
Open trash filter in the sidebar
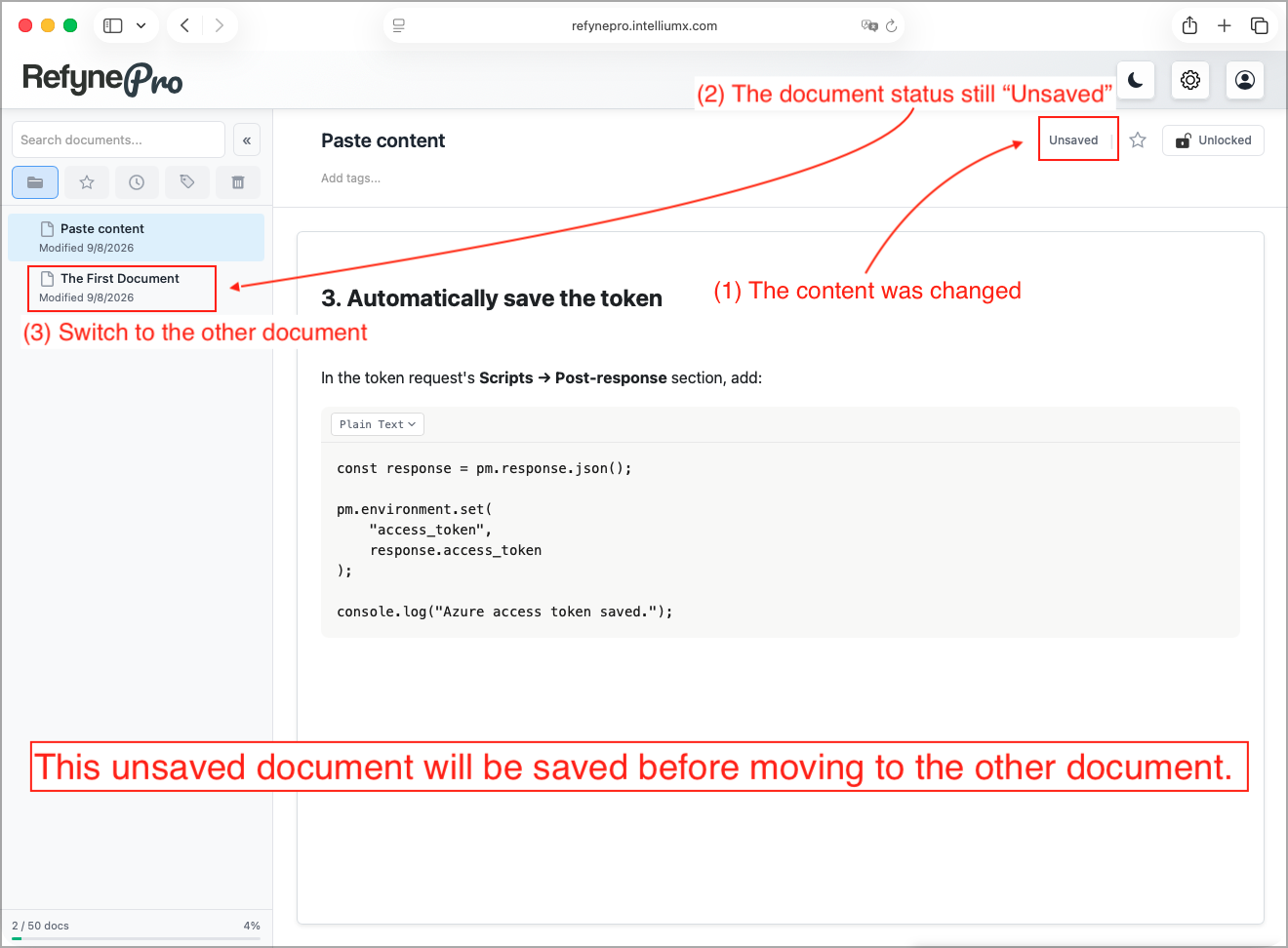click(238, 182)
